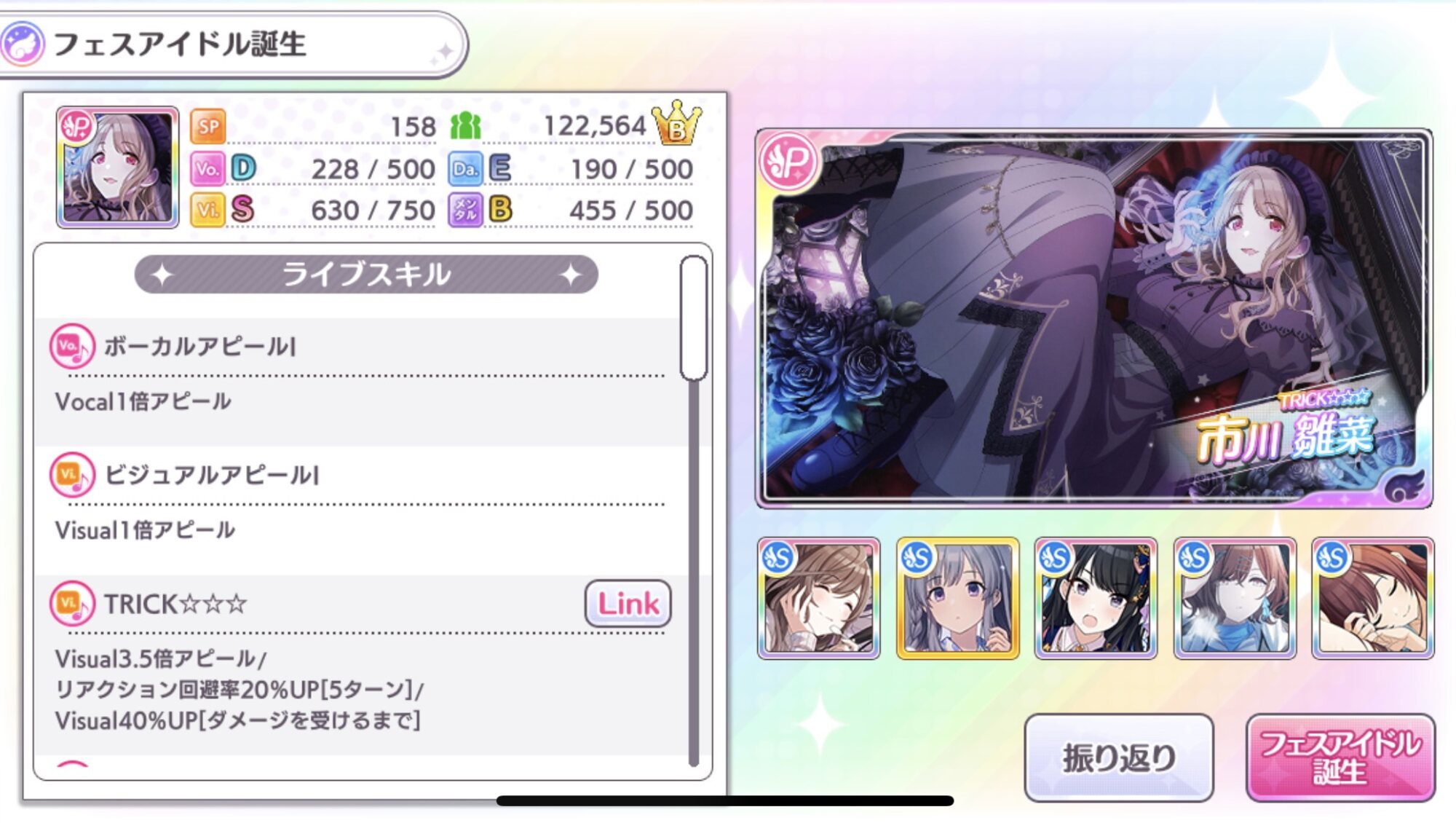Click the Dance stat icon
Image resolution: width=1456 pixels, height=823 pixels.
(x=466, y=169)
